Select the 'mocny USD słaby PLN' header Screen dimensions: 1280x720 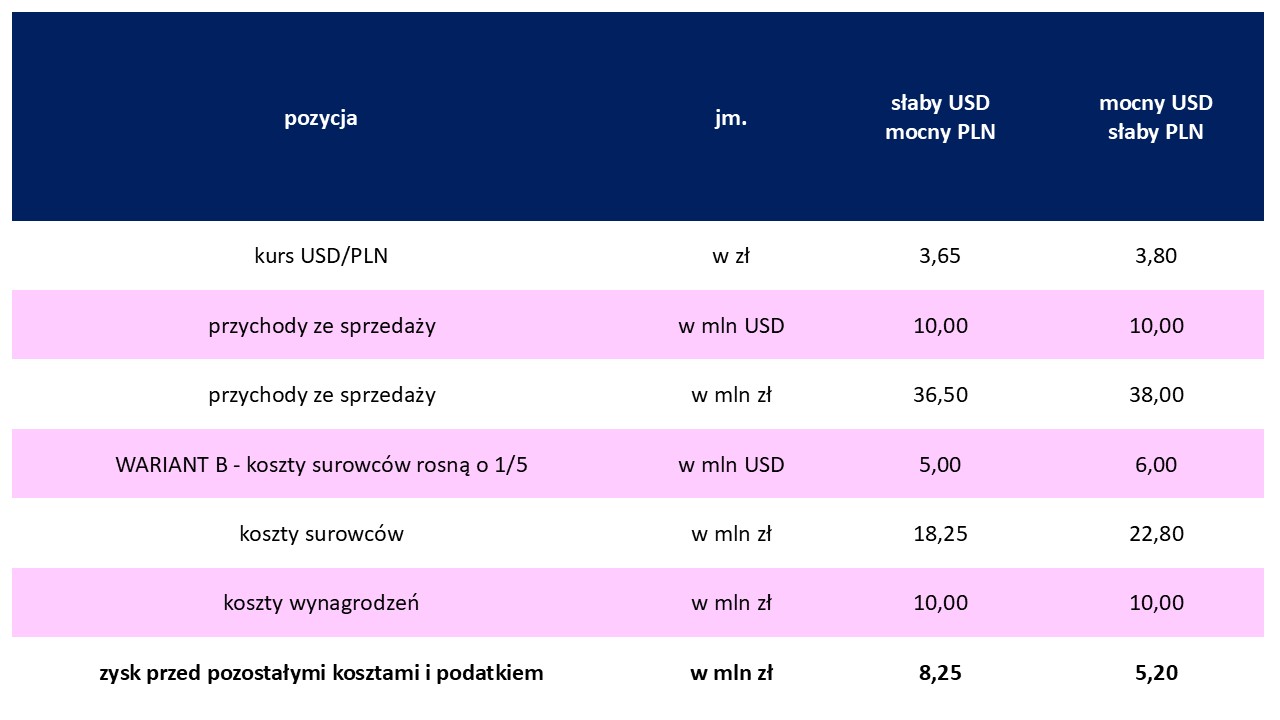[x=1155, y=117]
